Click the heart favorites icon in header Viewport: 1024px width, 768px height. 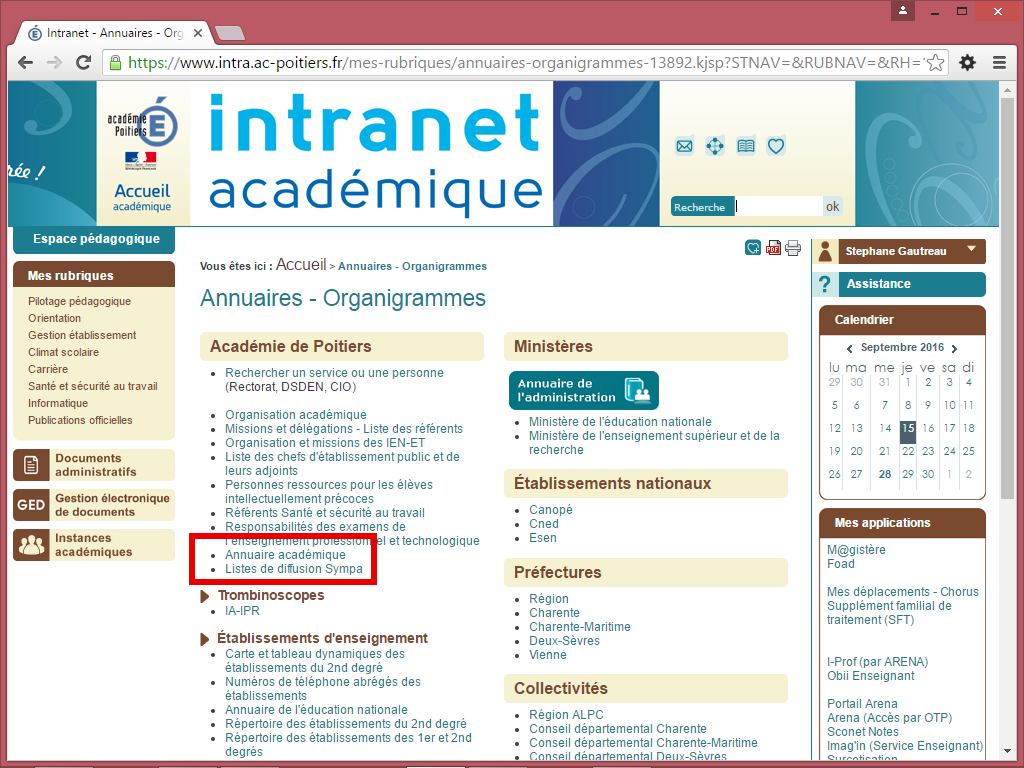tap(776, 146)
